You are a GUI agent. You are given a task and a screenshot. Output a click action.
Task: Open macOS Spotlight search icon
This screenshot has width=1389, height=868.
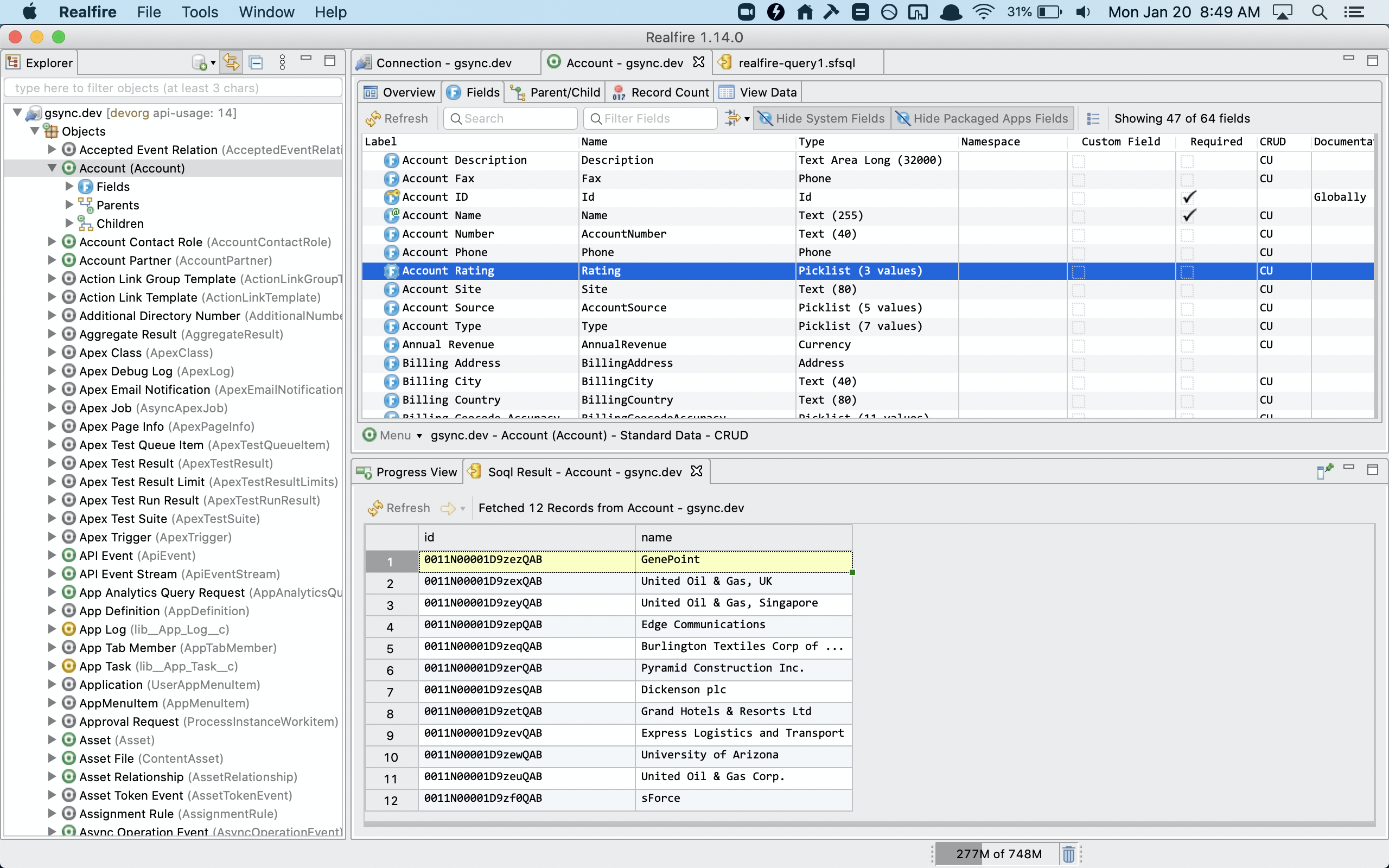[1320, 12]
